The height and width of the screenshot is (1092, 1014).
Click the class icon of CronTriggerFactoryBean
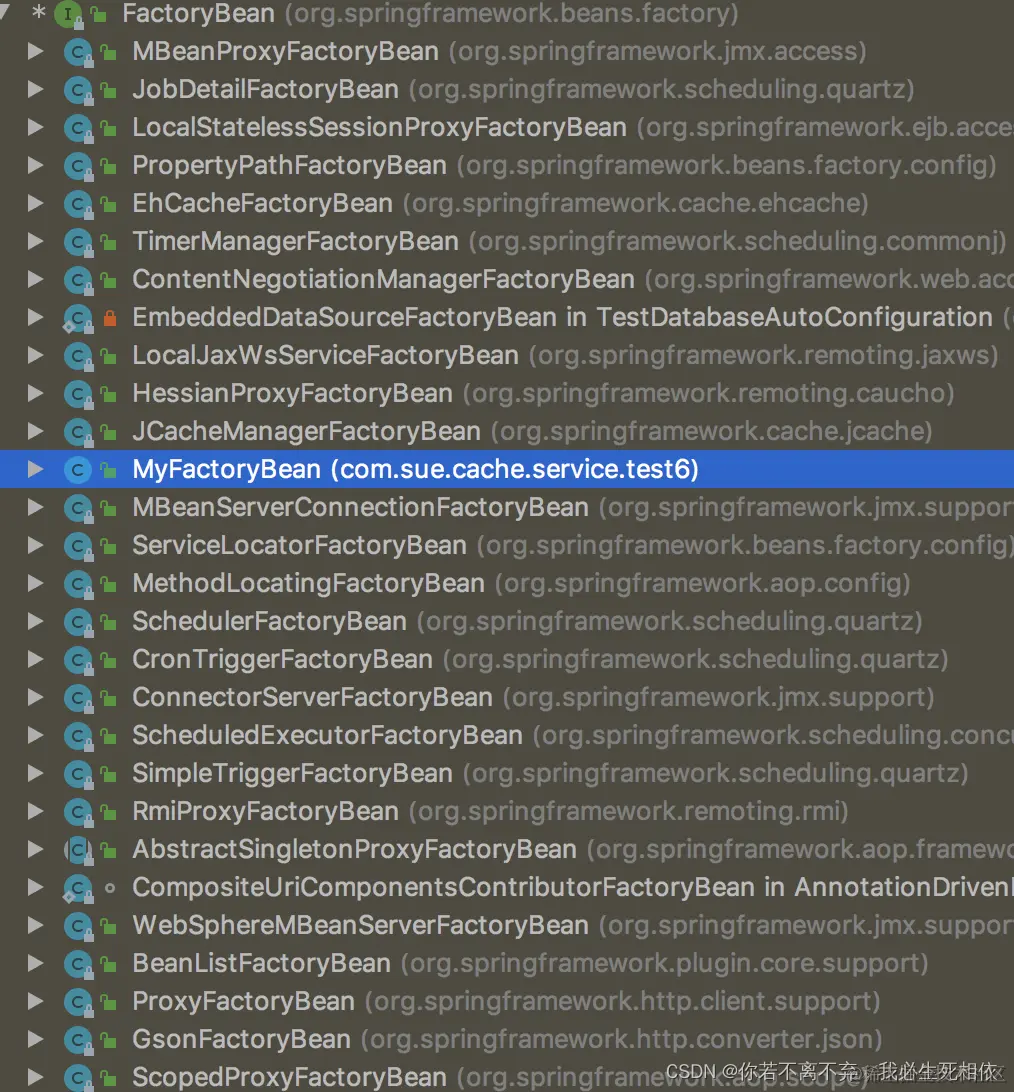tap(78, 660)
